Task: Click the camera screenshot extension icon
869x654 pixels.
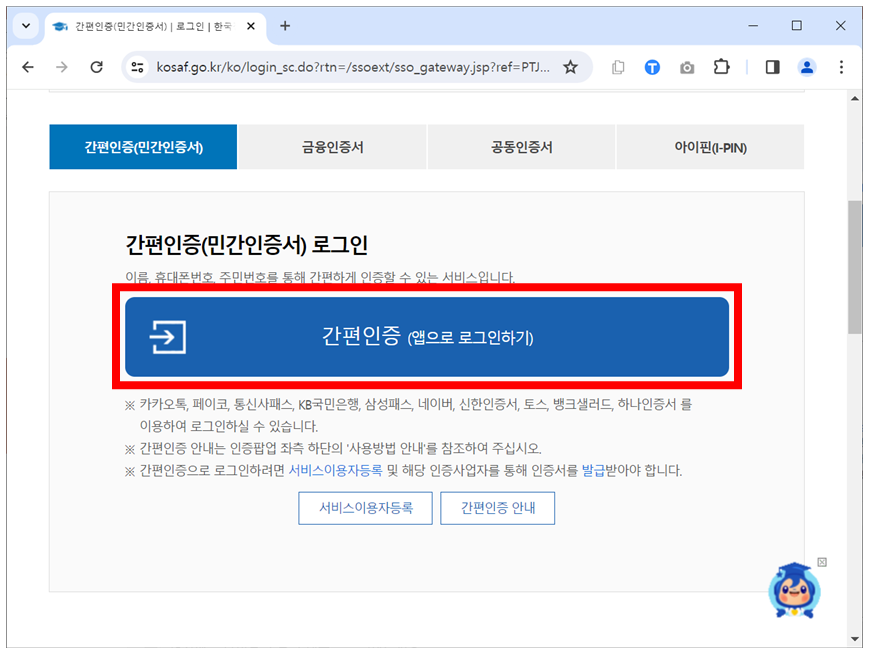Action: (x=687, y=68)
